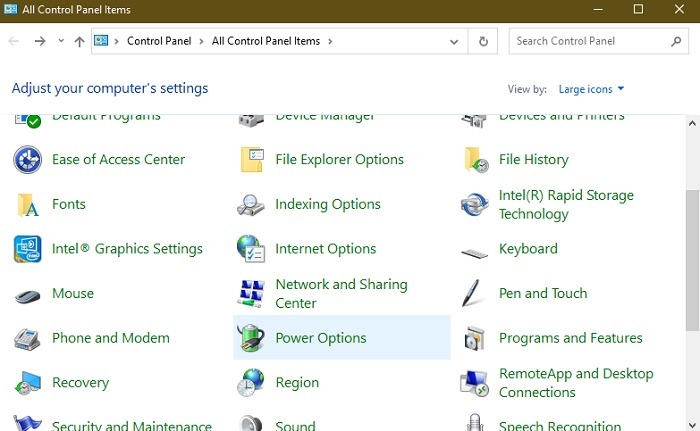Screen dimensions: 700x431
Task: Select Control Panel breadcrumb
Action: 159,41
